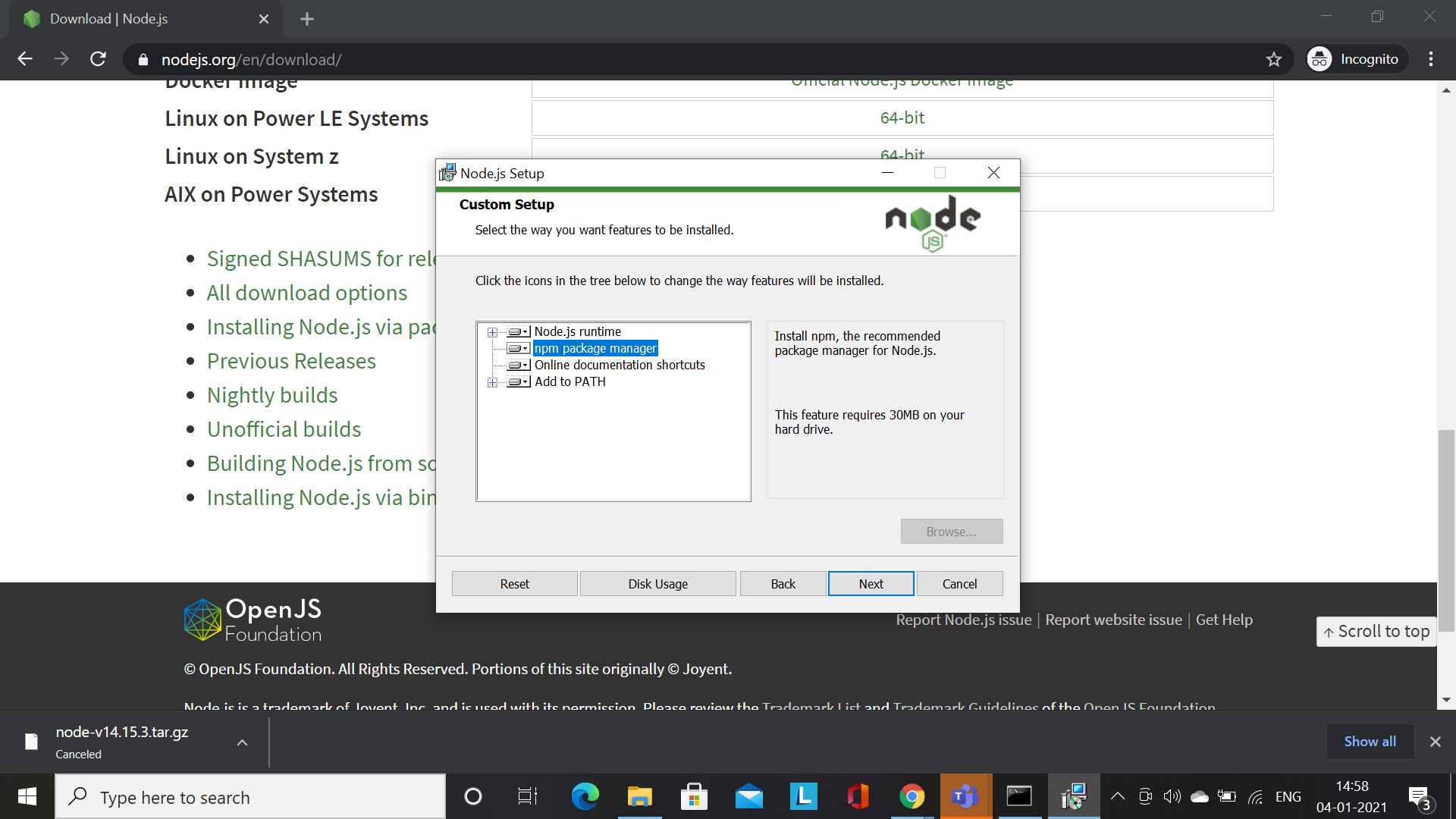Open Microsoft Edge from taskbar
Image resolution: width=1456 pixels, height=819 pixels.
(585, 797)
